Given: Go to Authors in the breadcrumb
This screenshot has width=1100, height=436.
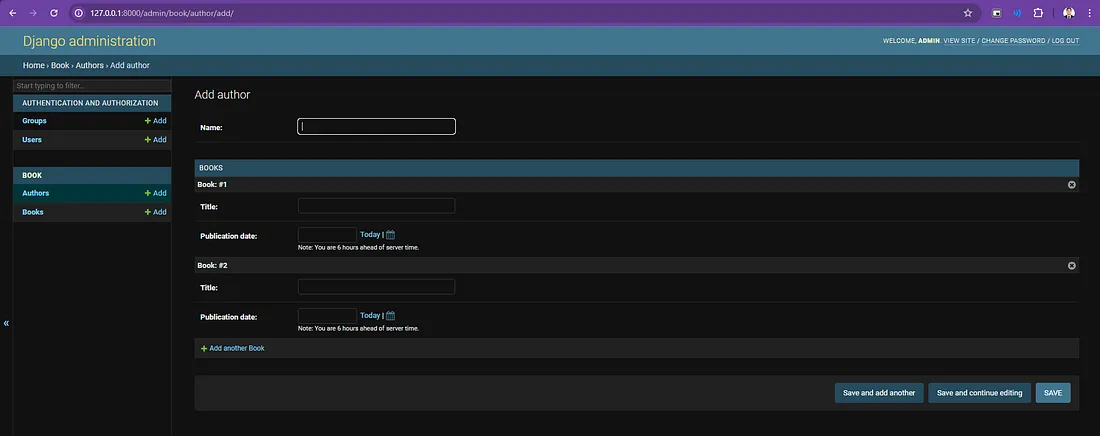Looking at the screenshot, I should tap(90, 65).
